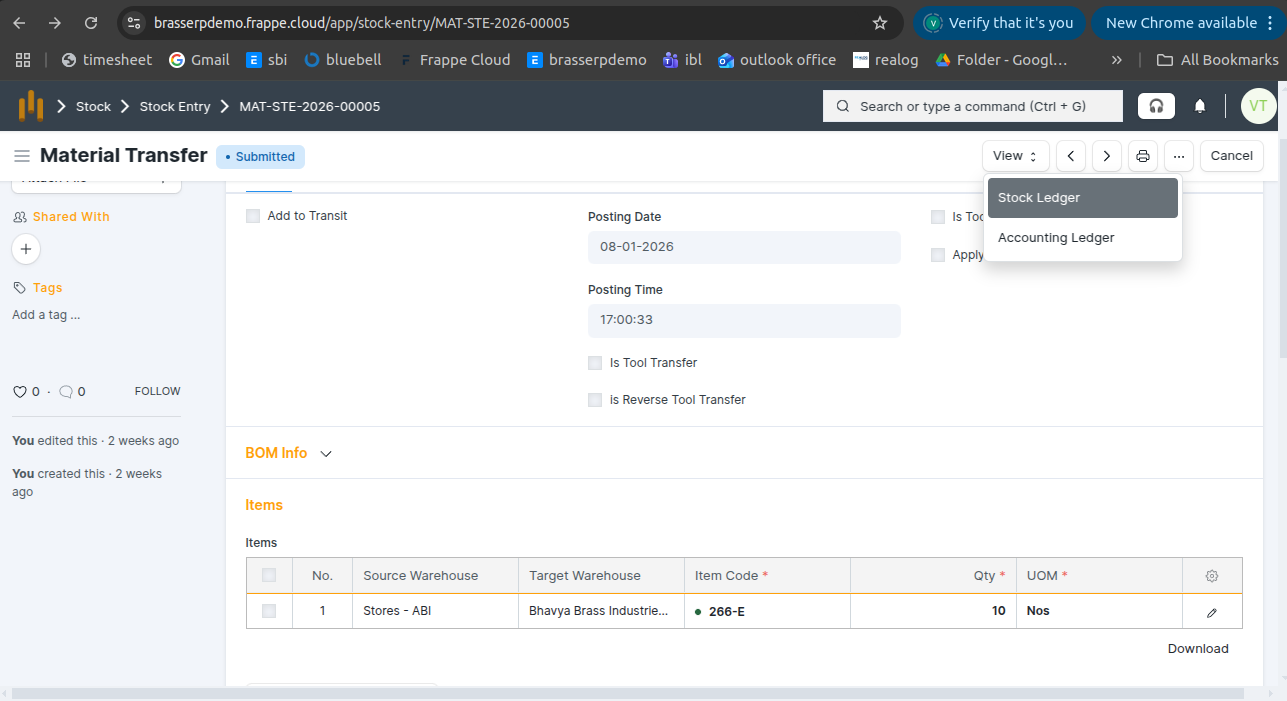Open the three-dot more options menu

pos(1179,156)
